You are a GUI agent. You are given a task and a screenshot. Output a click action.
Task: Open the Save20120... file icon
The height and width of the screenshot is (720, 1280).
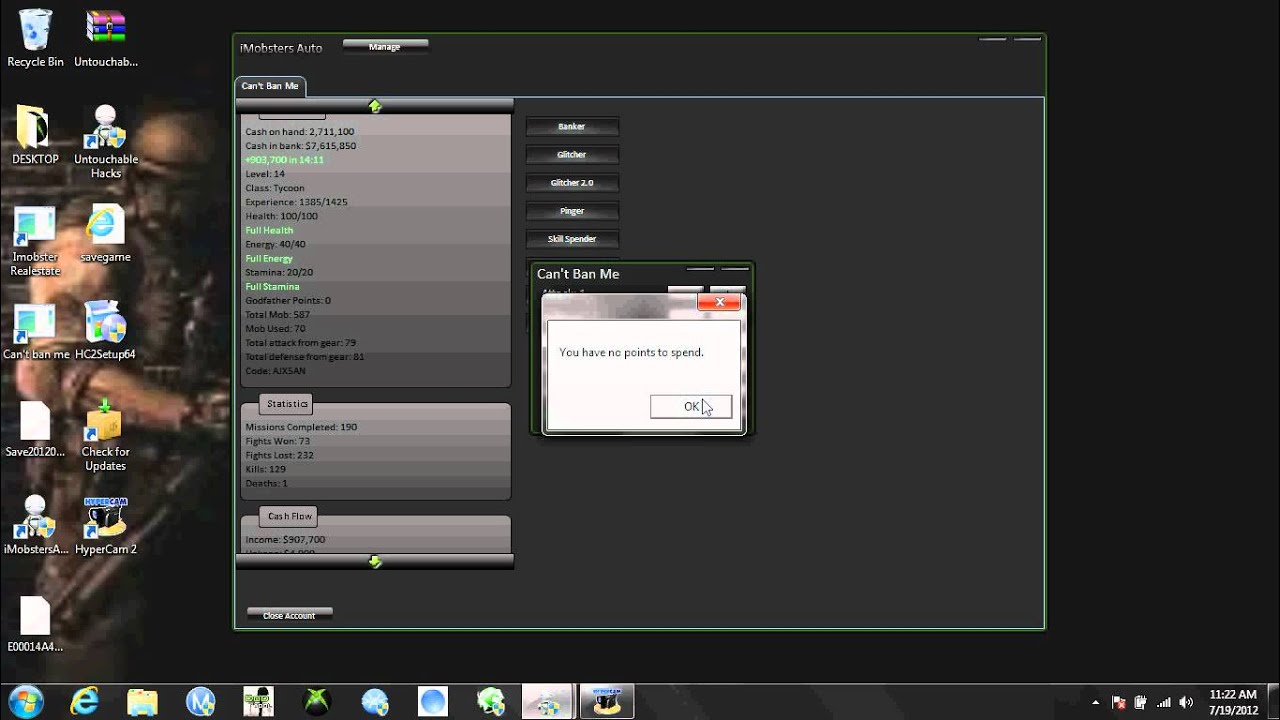[x=35, y=429]
